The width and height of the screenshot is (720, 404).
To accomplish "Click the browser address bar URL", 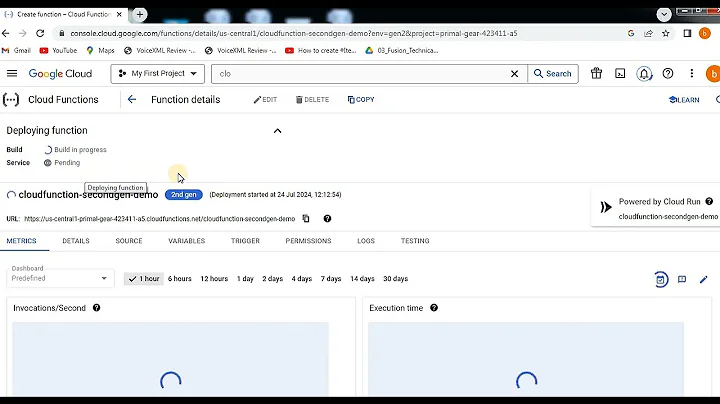I will [x=294, y=33].
